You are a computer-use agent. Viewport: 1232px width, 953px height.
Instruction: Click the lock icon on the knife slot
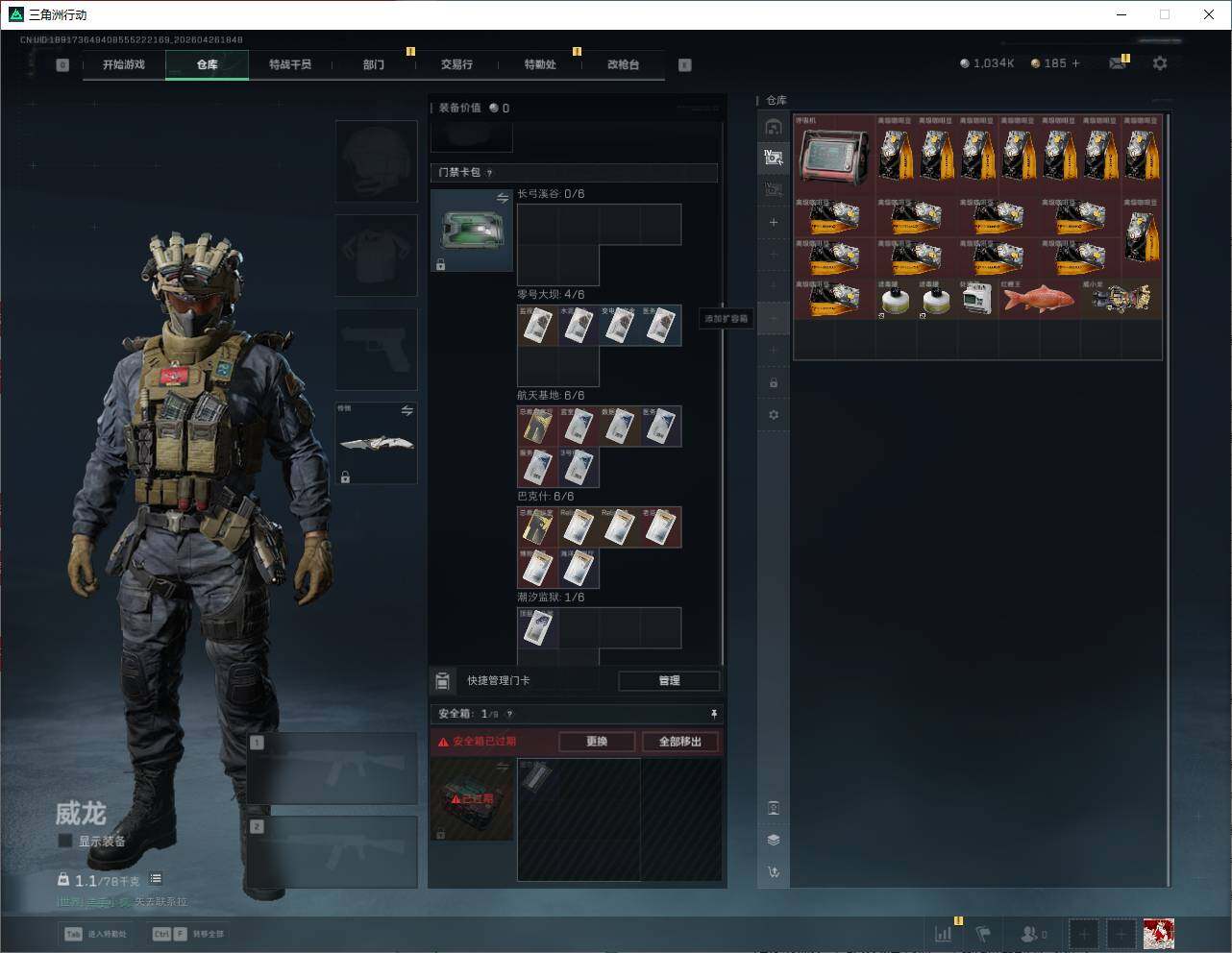click(345, 476)
